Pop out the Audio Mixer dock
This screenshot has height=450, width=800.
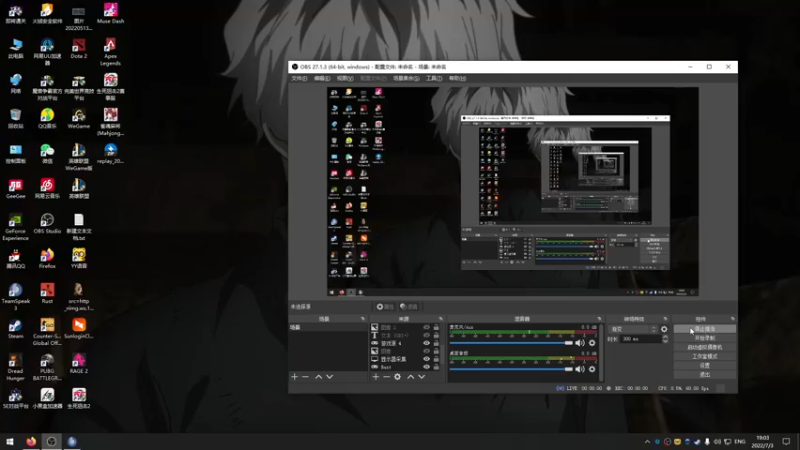[x=599, y=319]
